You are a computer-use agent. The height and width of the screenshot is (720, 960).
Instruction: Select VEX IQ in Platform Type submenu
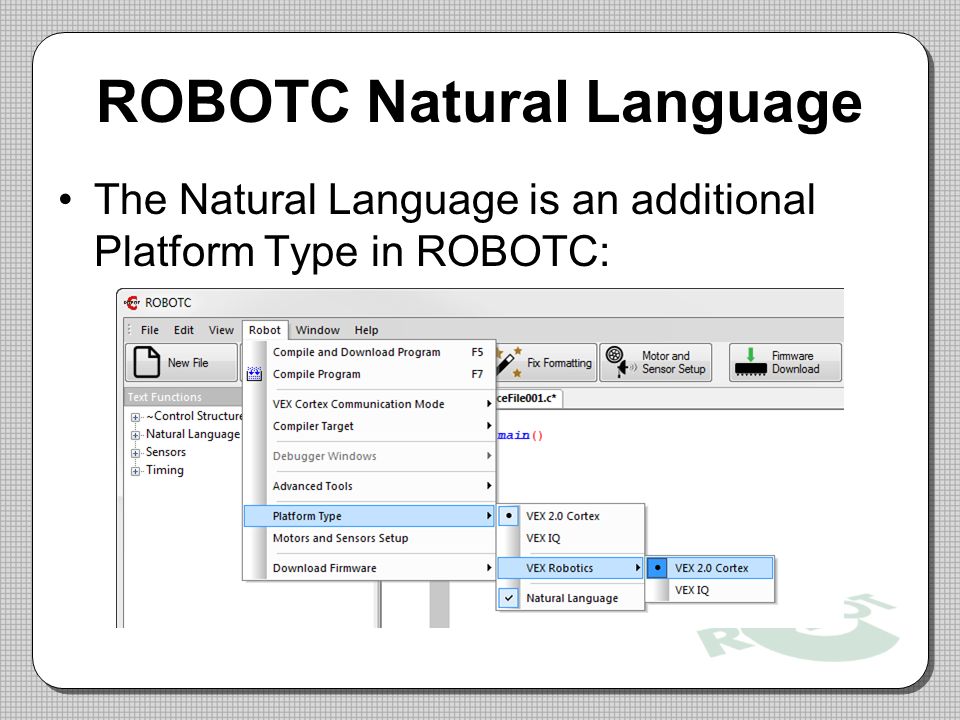pos(571,538)
